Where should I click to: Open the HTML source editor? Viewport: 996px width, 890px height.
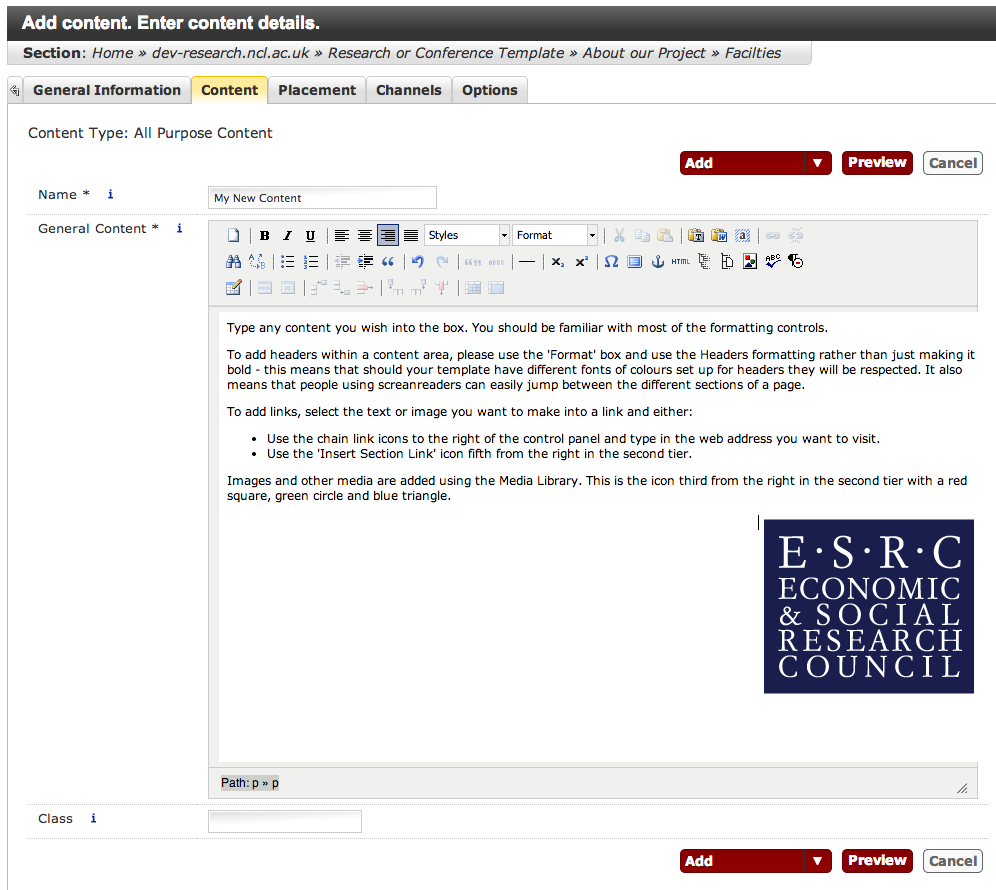click(680, 262)
